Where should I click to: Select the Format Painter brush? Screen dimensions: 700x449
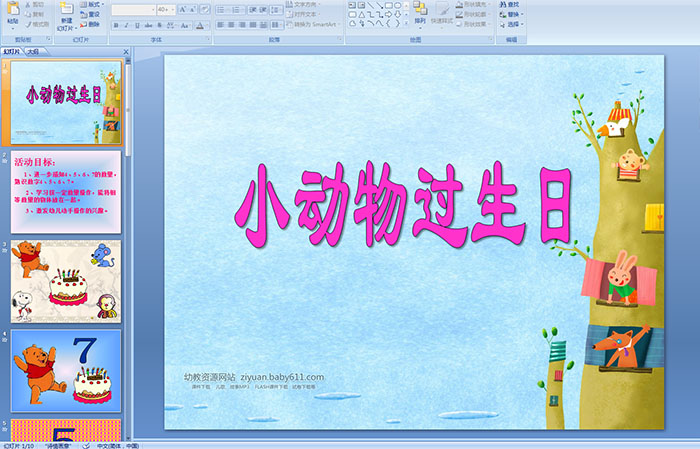[28, 24]
